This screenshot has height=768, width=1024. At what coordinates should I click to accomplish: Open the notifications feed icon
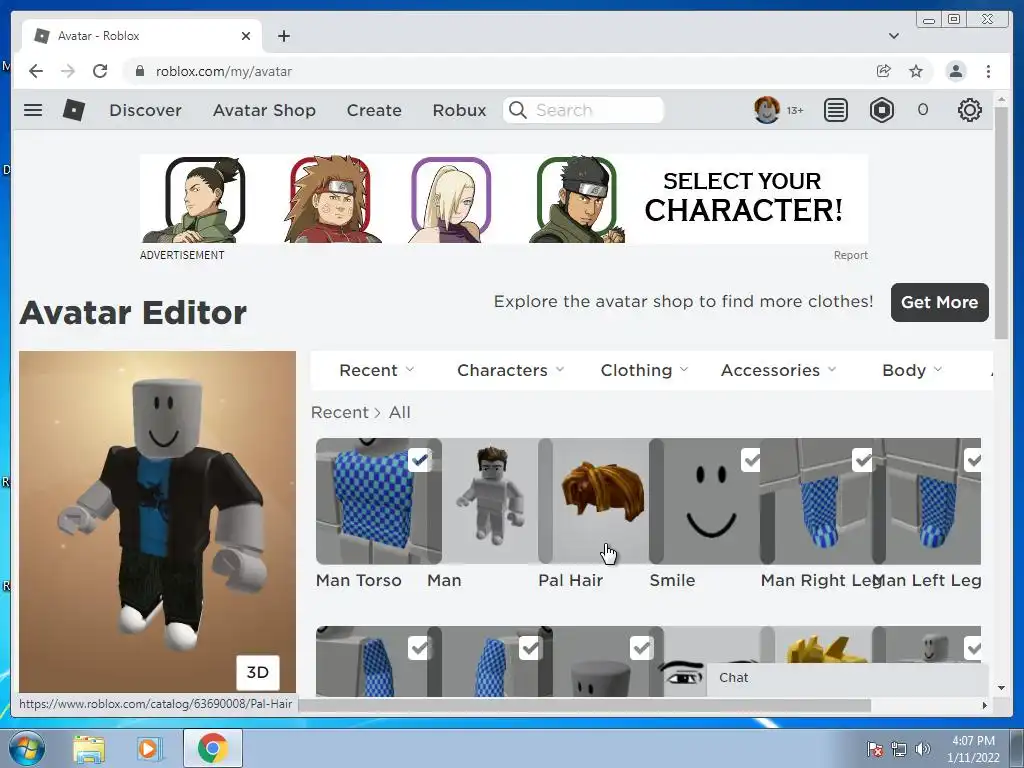pyautogui.click(x=835, y=110)
